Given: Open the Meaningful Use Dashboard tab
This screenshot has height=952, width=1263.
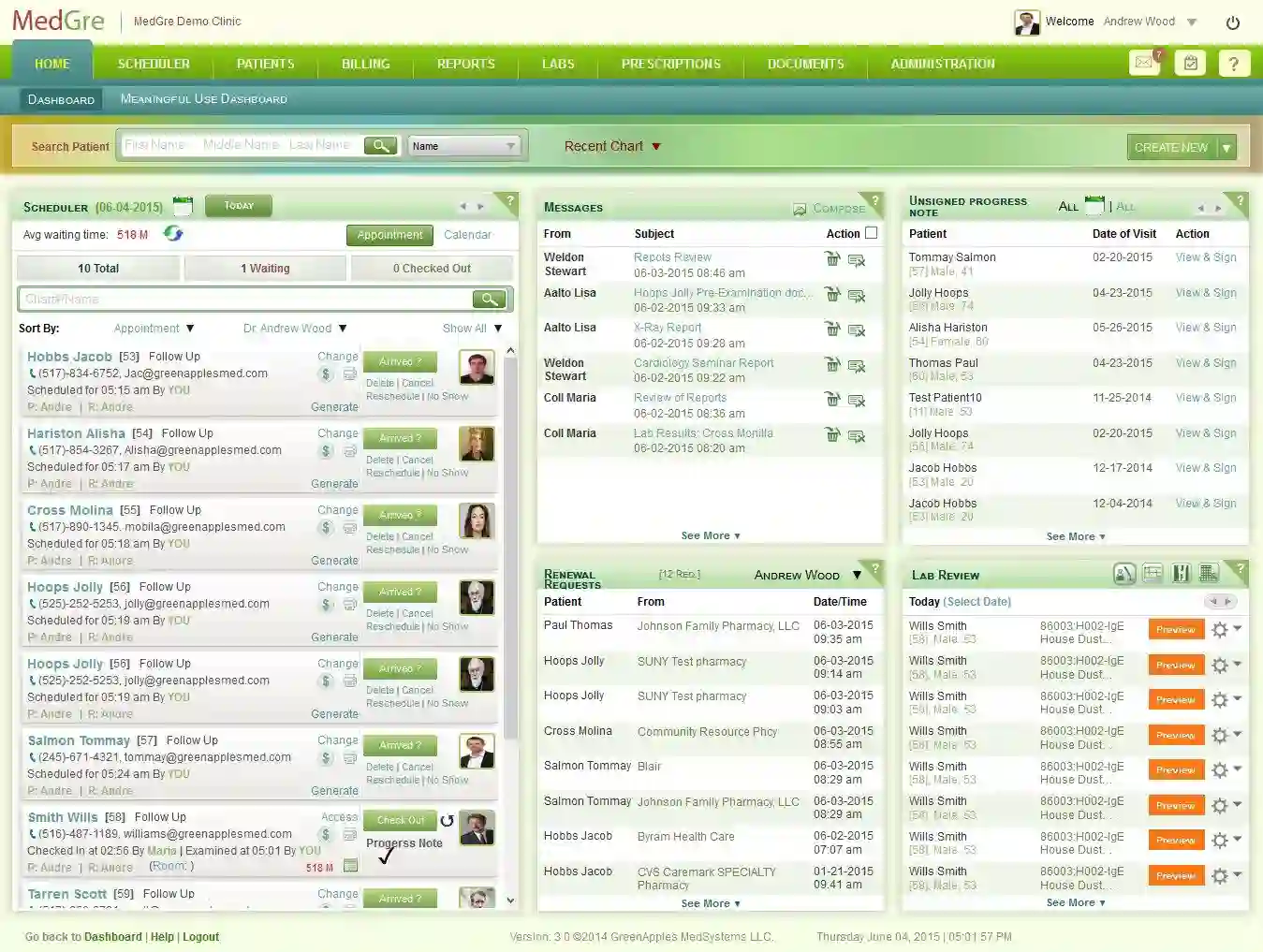Looking at the screenshot, I should pos(202,98).
